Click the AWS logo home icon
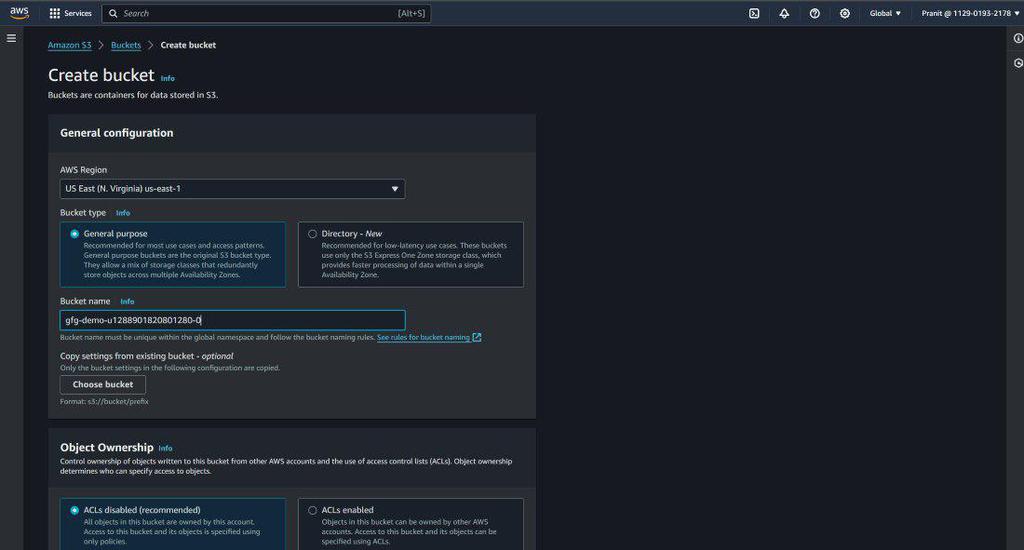Image resolution: width=1024 pixels, height=550 pixels. coord(20,13)
